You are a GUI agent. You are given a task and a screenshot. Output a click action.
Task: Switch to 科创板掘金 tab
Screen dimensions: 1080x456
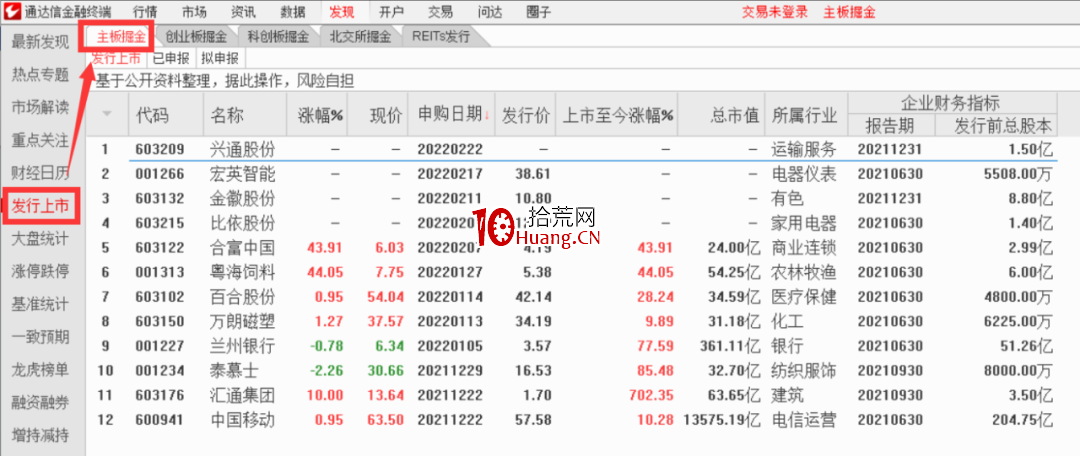[x=278, y=37]
